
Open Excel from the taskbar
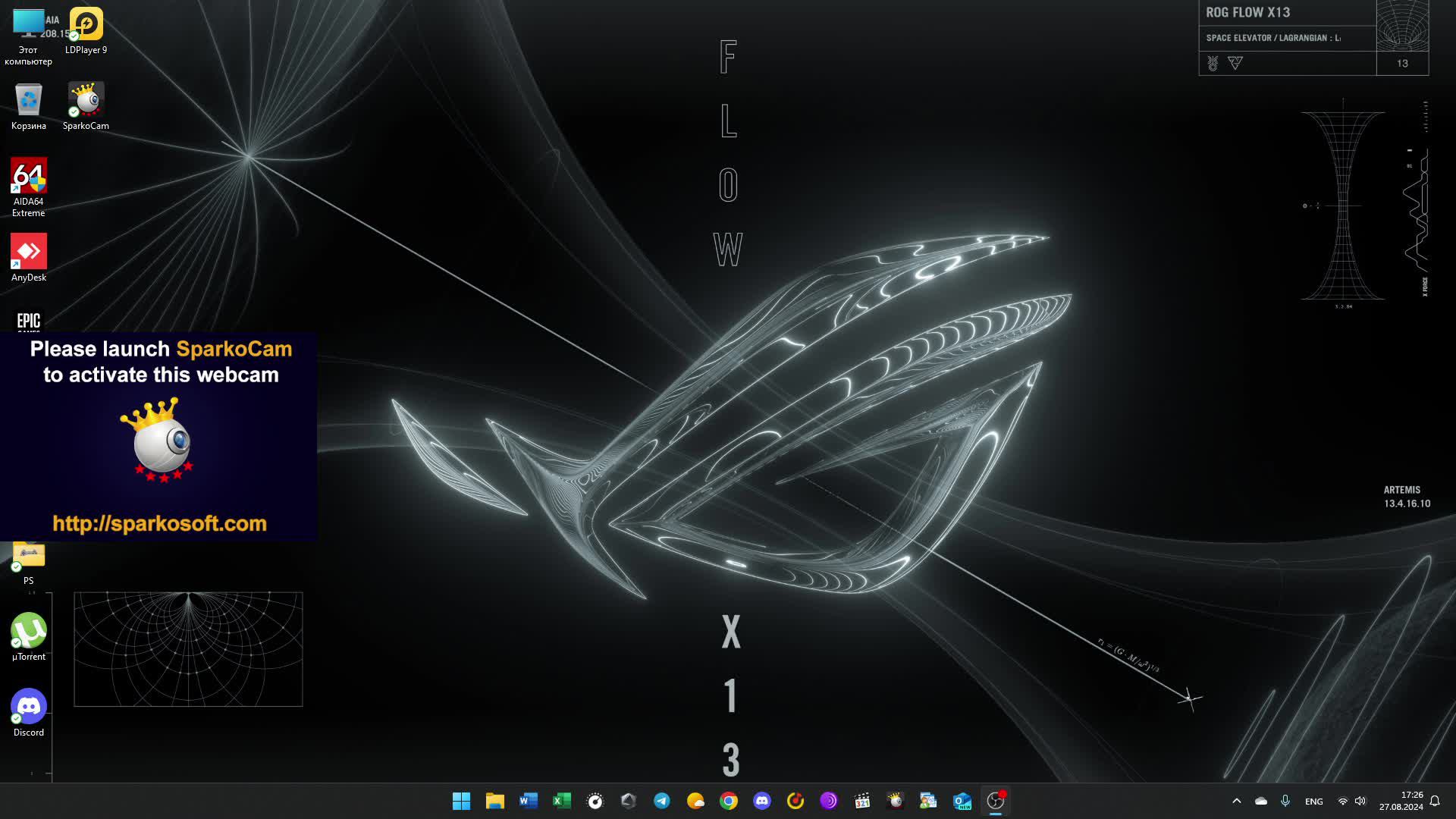click(561, 801)
